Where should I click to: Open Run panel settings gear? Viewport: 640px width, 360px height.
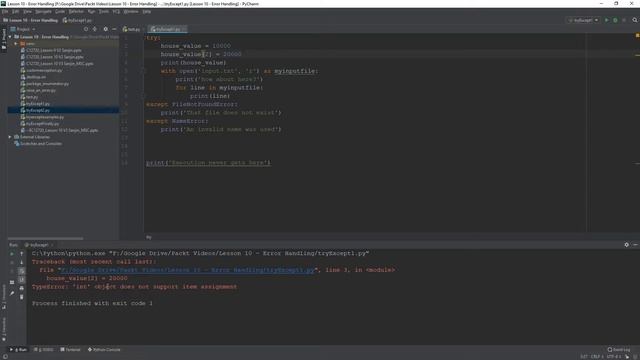627,244
